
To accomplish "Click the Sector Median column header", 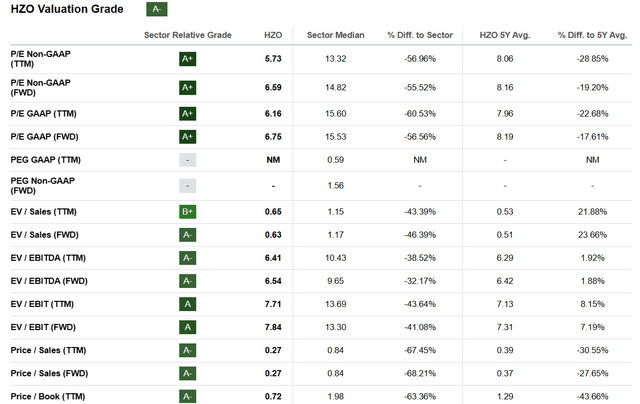I will point(336,35).
